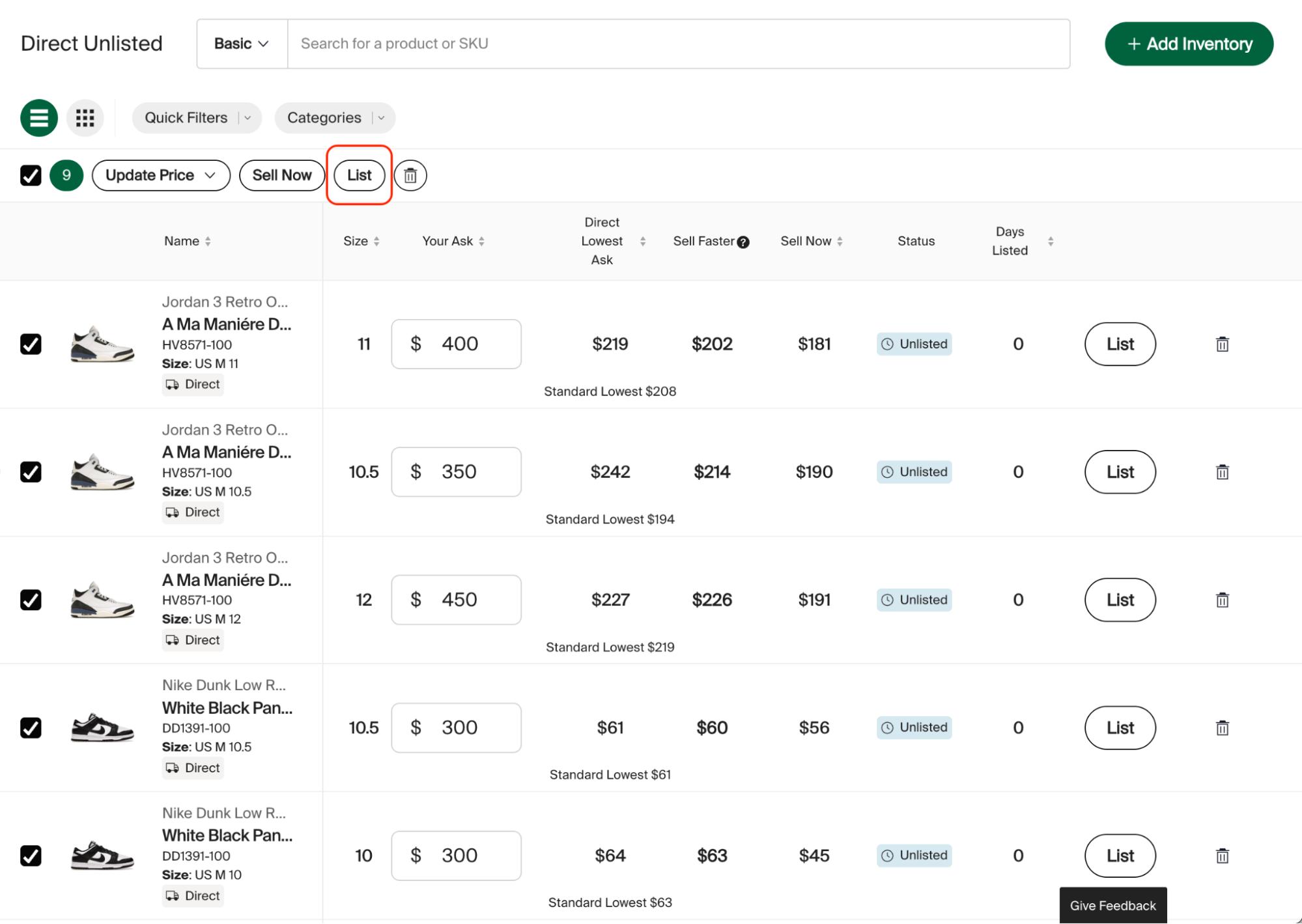
Task: Open the Jordan 3 size 10.5 thumbnail
Action: point(102,472)
